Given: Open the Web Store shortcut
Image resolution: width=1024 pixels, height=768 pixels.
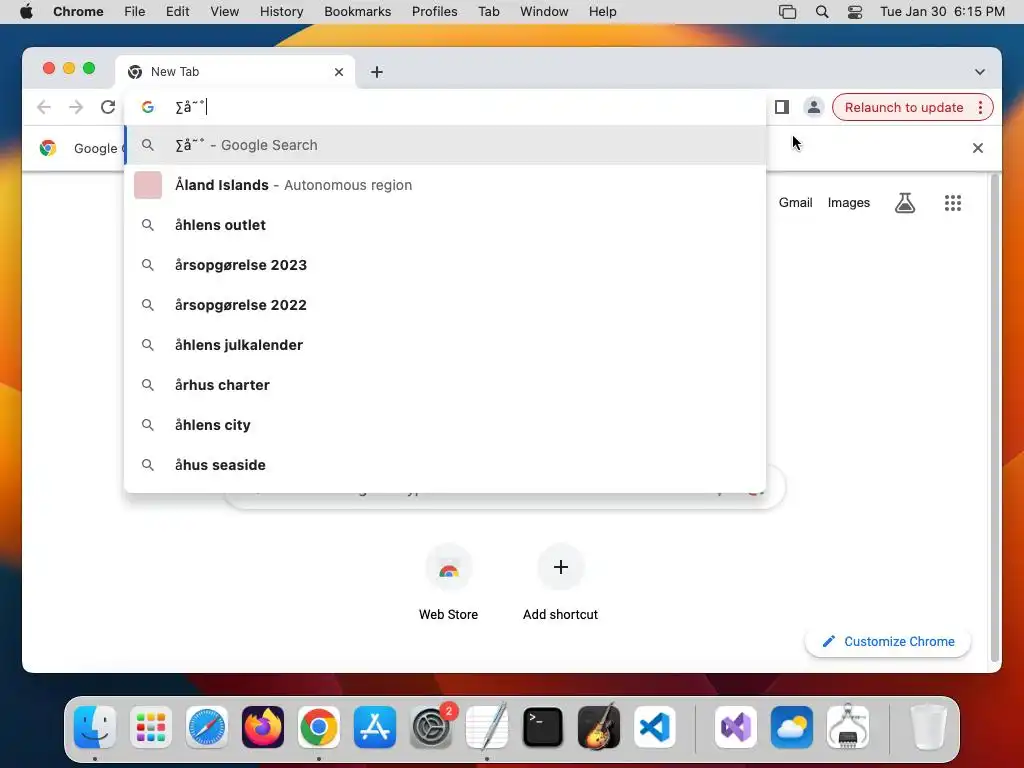Looking at the screenshot, I should 449,583.
